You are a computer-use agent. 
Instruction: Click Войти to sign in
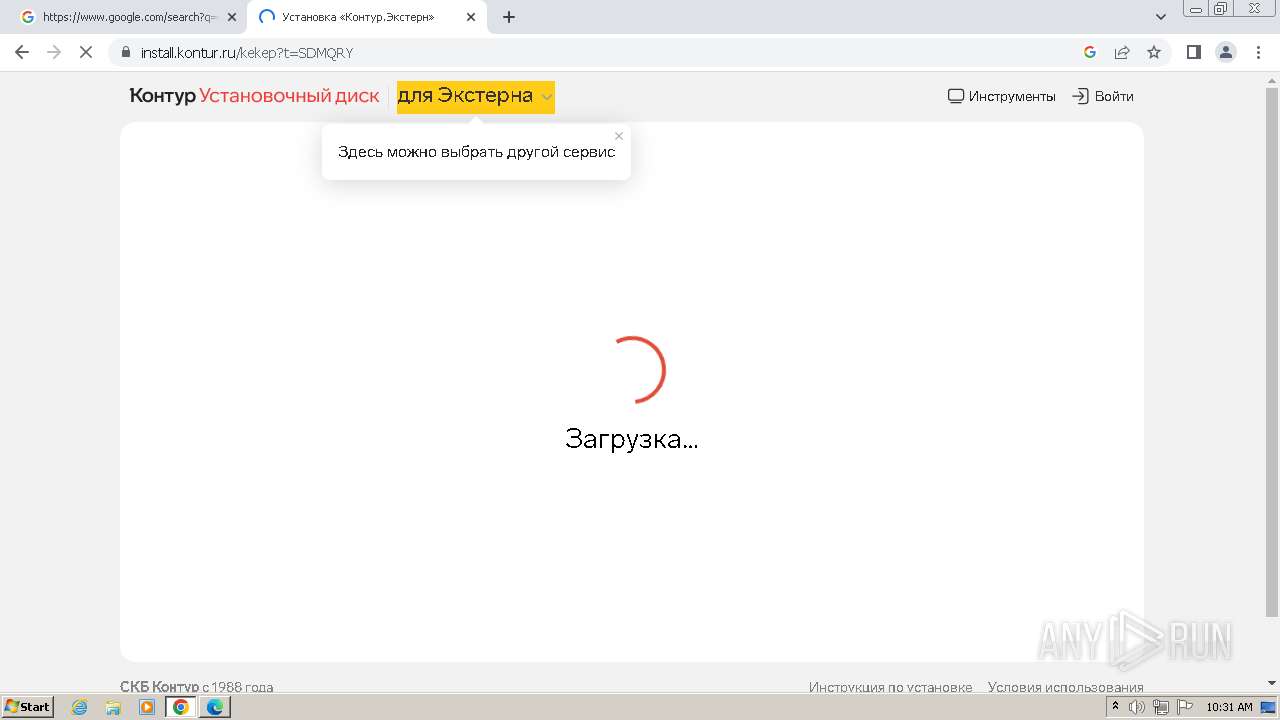click(1103, 96)
